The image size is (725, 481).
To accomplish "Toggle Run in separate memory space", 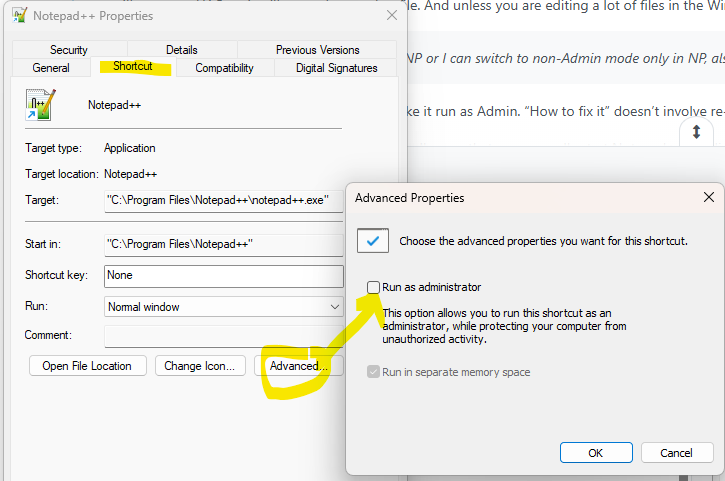I will (374, 372).
